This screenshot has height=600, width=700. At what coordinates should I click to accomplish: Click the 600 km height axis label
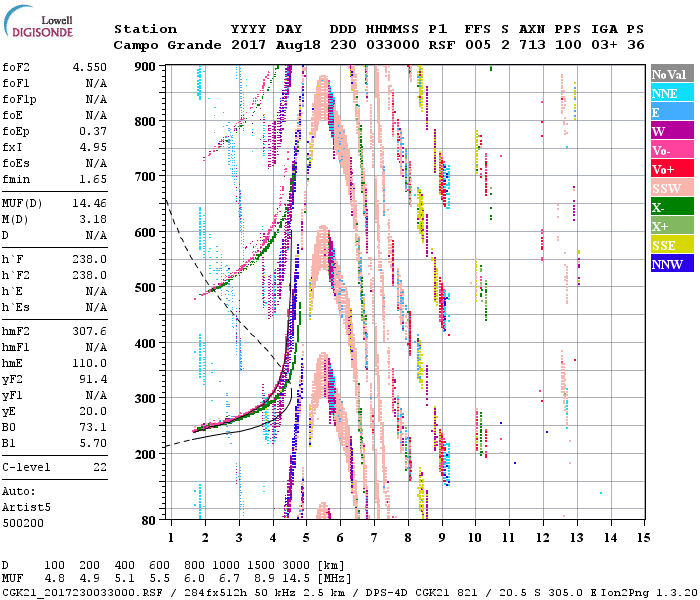tap(145, 233)
